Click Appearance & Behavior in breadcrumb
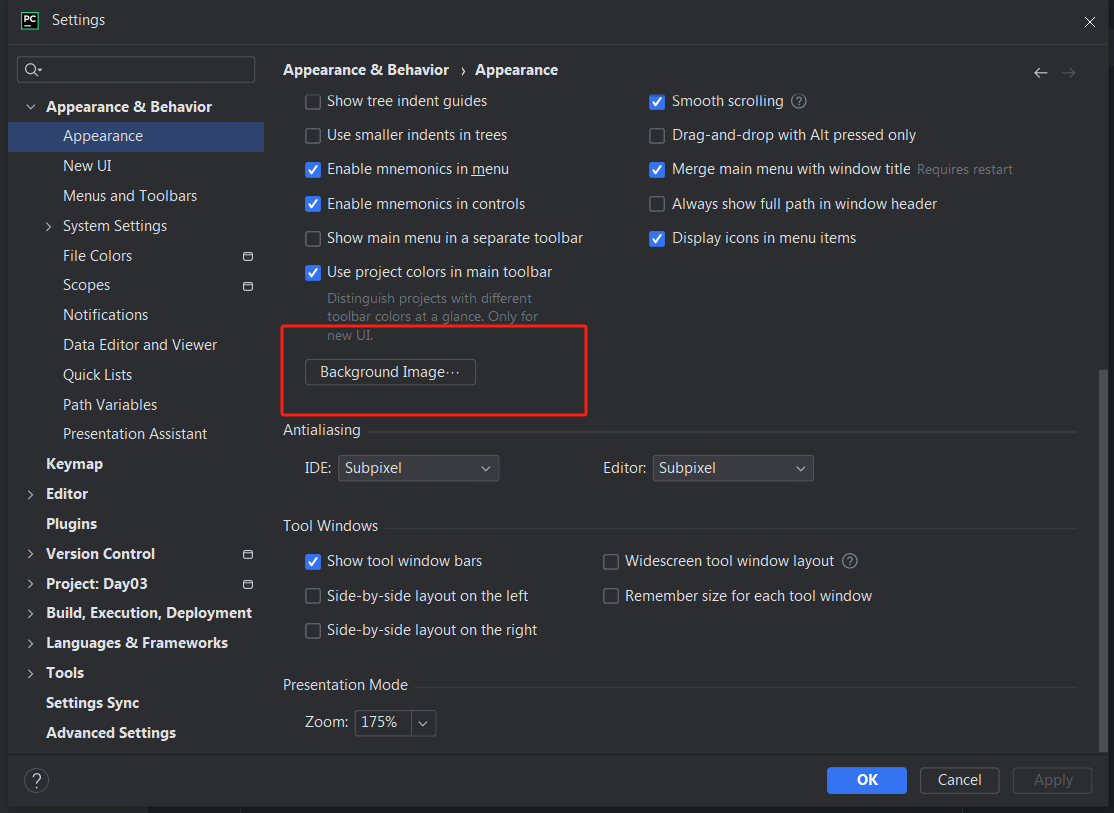The width and height of the screenshot is (1114, 813). [x=366, y=70]
